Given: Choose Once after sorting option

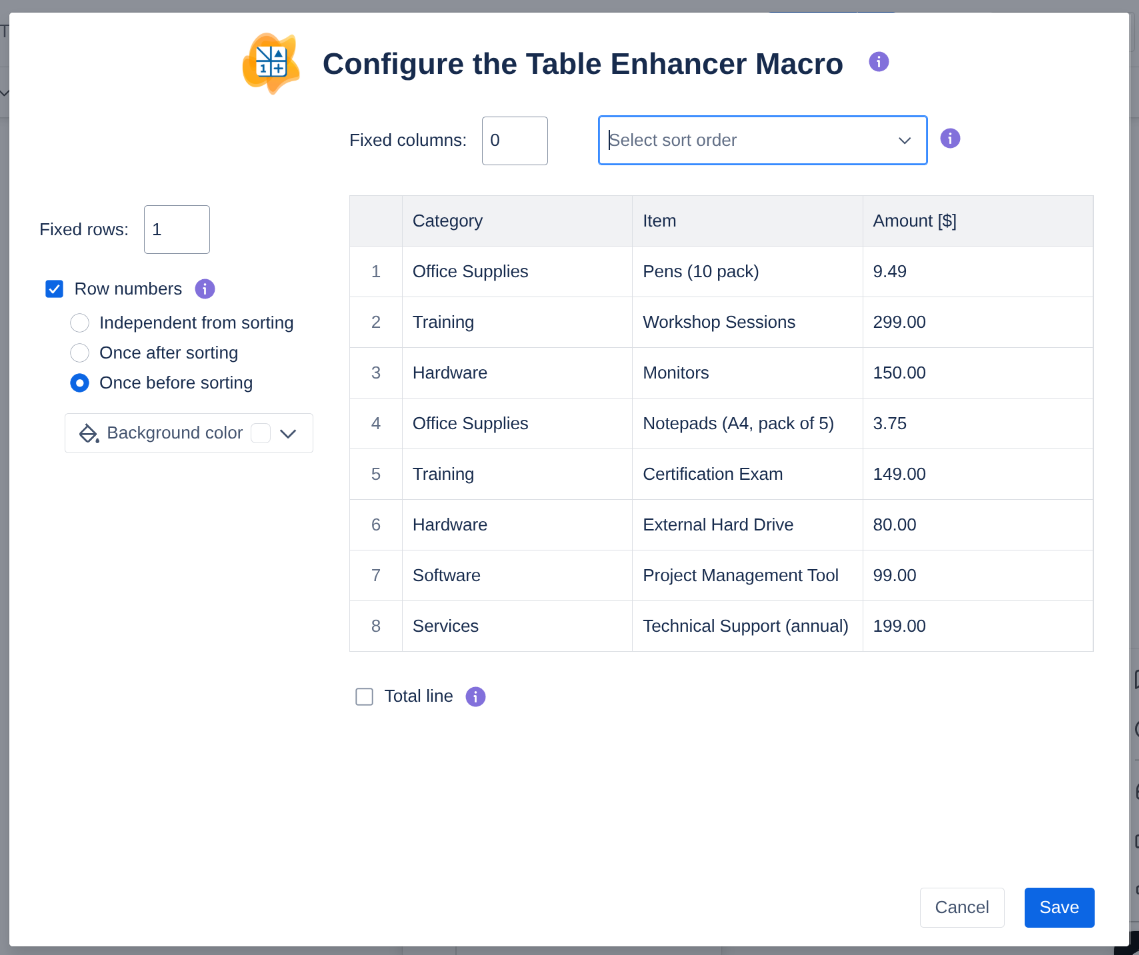Looking at the screenshot, I should 80,353.
